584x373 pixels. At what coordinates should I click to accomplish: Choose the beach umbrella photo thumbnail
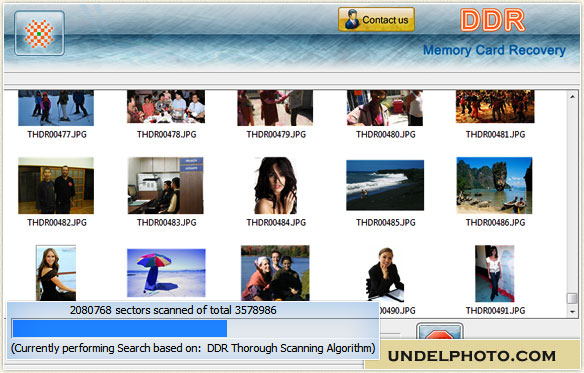(x=166, y=273)
